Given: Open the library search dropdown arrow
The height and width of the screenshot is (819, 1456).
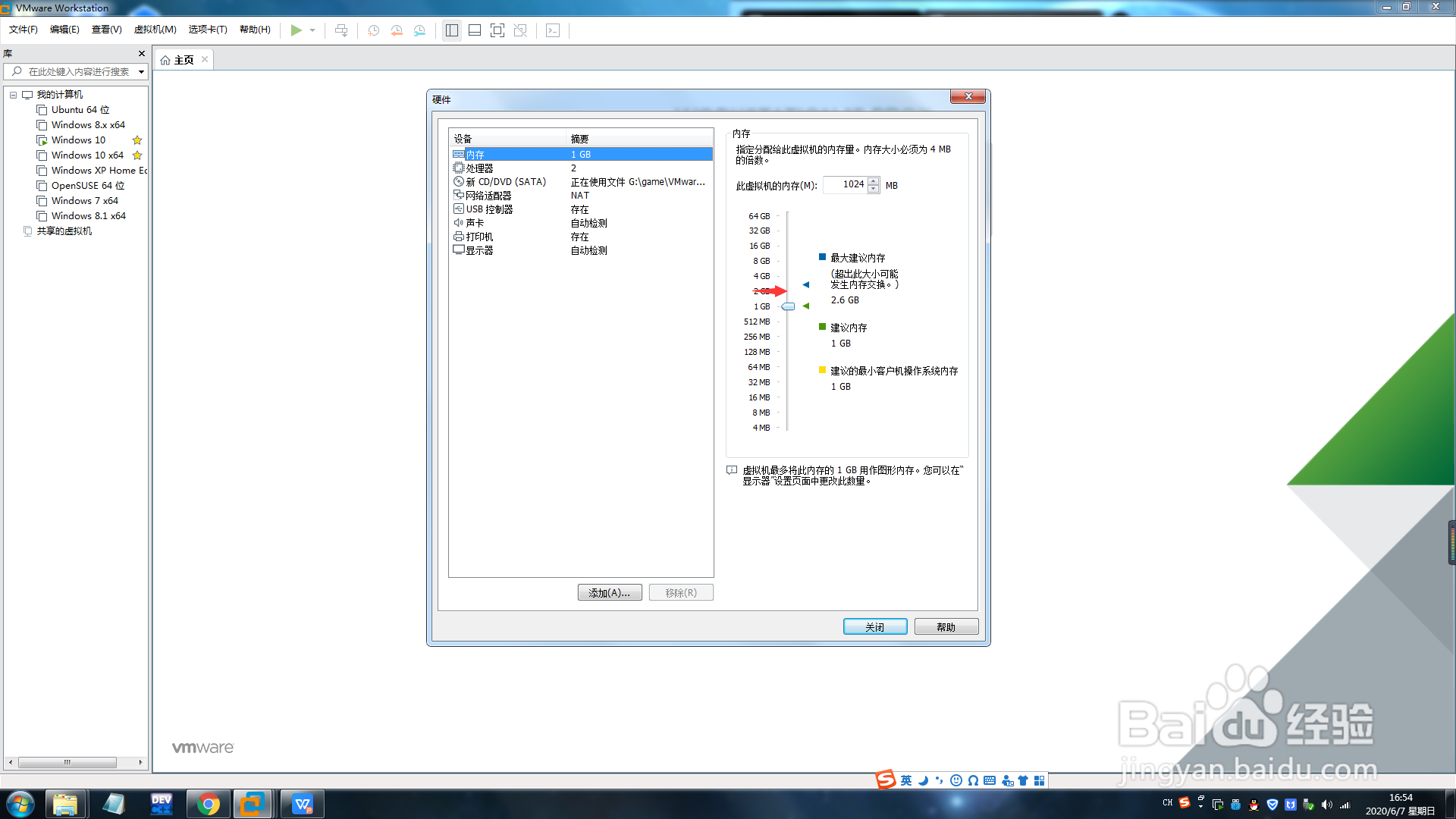Looking at the screenshot, I should tap(141, 72).
